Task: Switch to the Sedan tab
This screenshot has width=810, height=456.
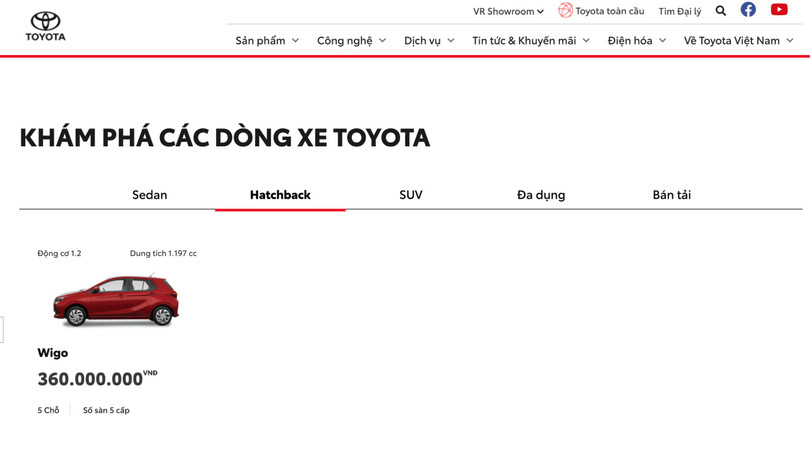Action: 150,195
